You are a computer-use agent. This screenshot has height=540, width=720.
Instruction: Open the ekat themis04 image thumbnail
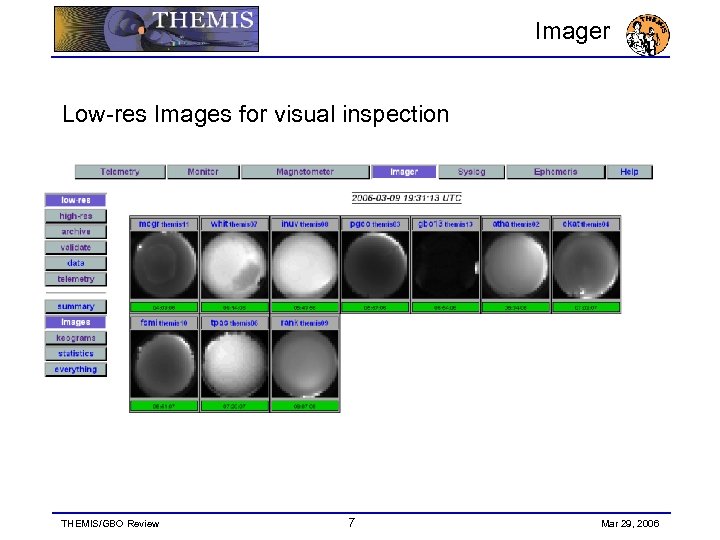pyautogui.click(x=586, y=265)
